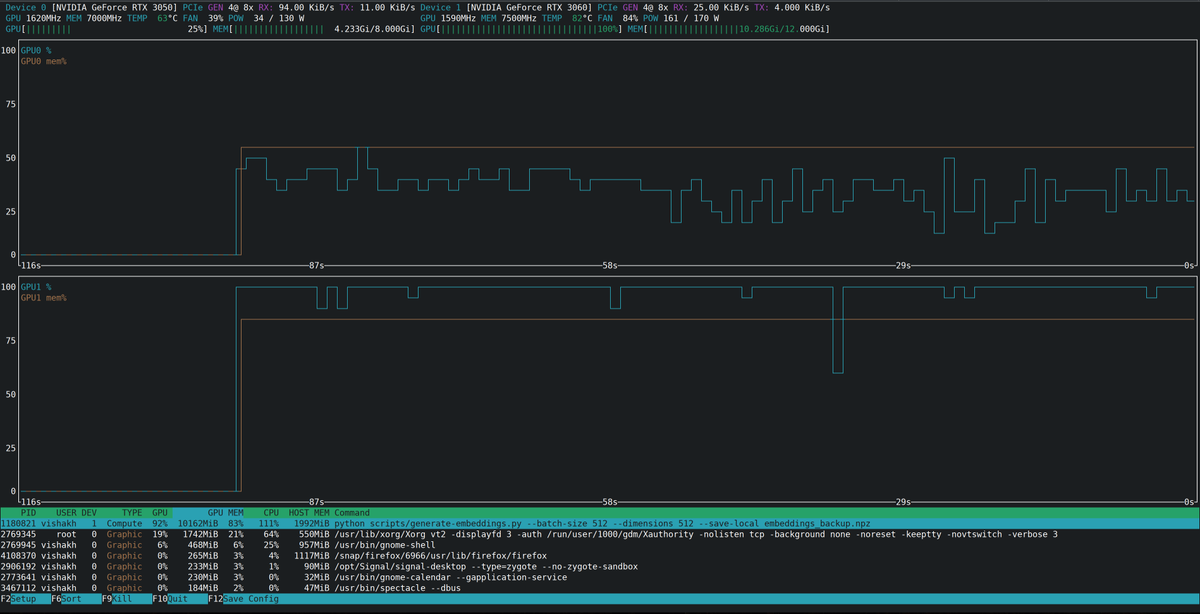This screenshot has width=1200, height=614.
Task: Select the /usr/lib/xorg/Xorg command entry
Action: pyautogui.click(x=696, y=534)
